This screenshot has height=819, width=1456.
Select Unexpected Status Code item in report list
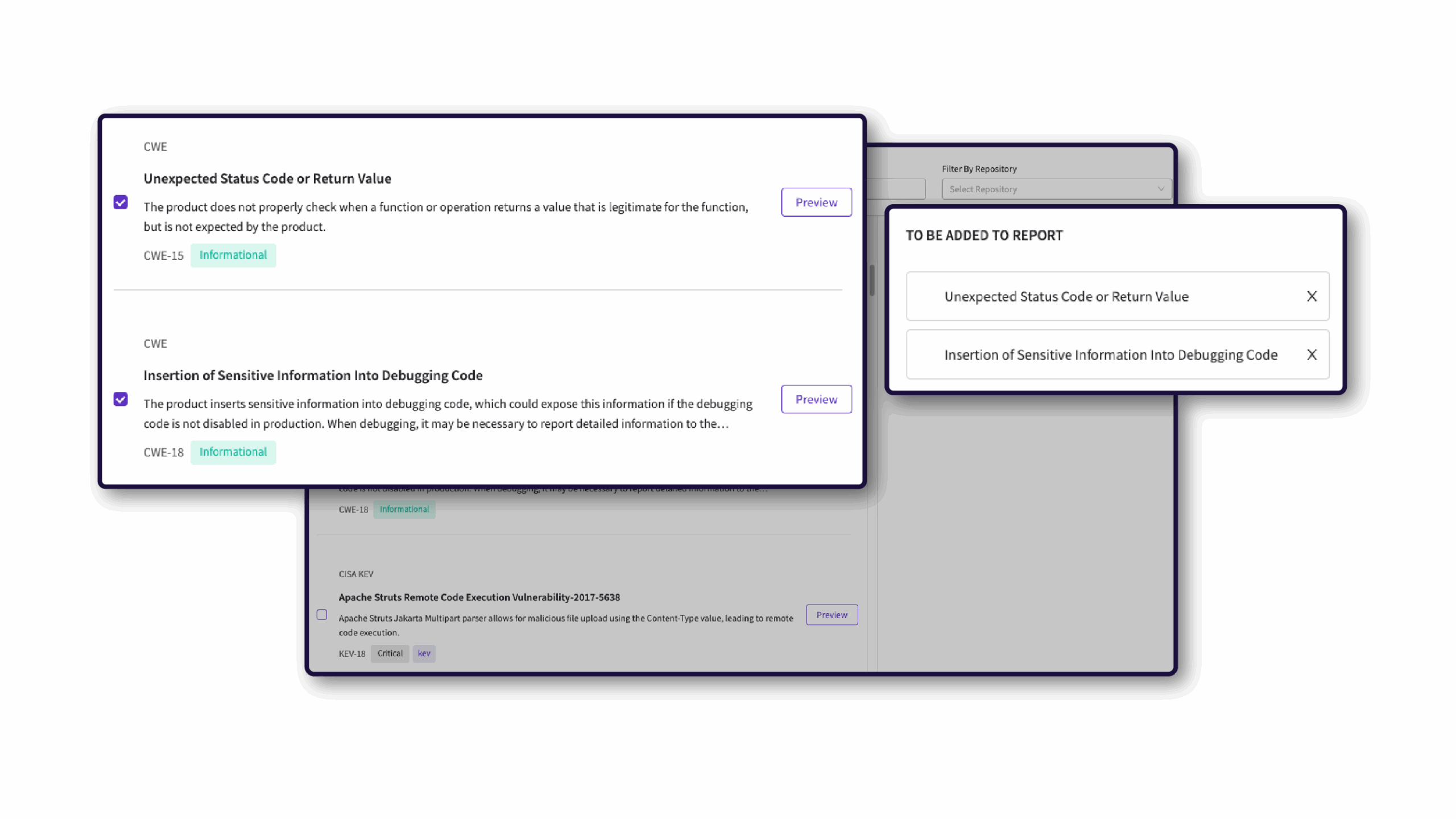click(x=1066, y=296)
